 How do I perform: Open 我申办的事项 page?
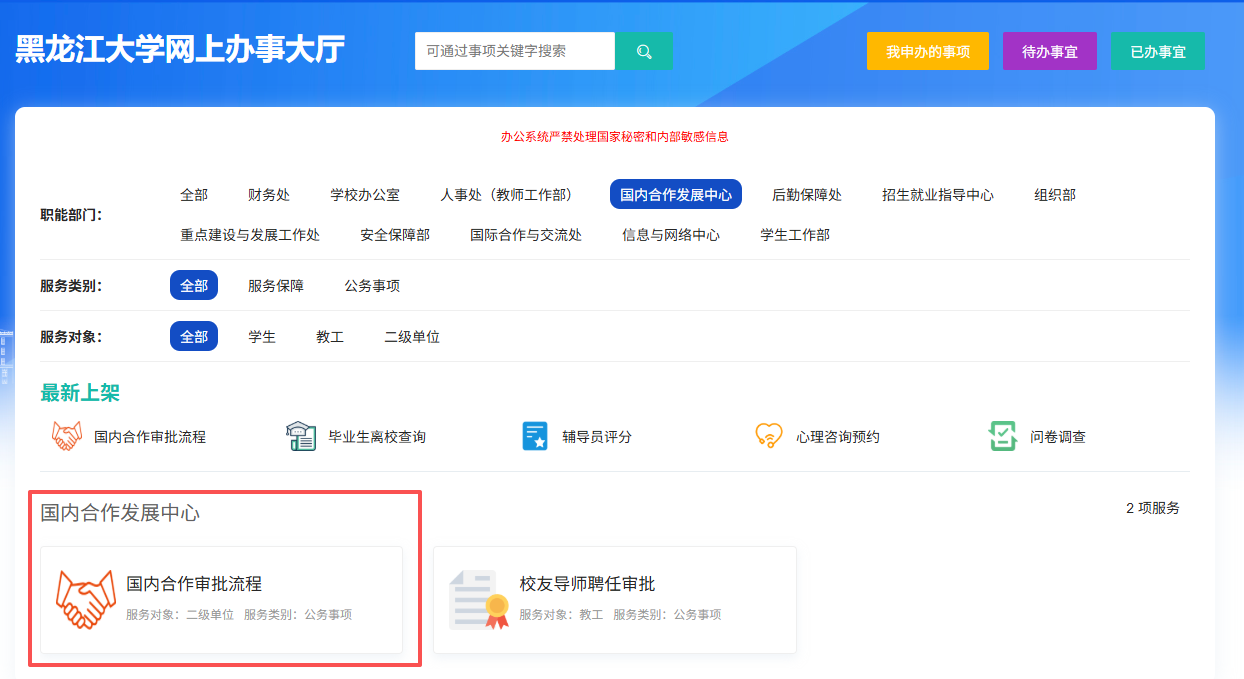pyautogui.click(x=928, y=51)
